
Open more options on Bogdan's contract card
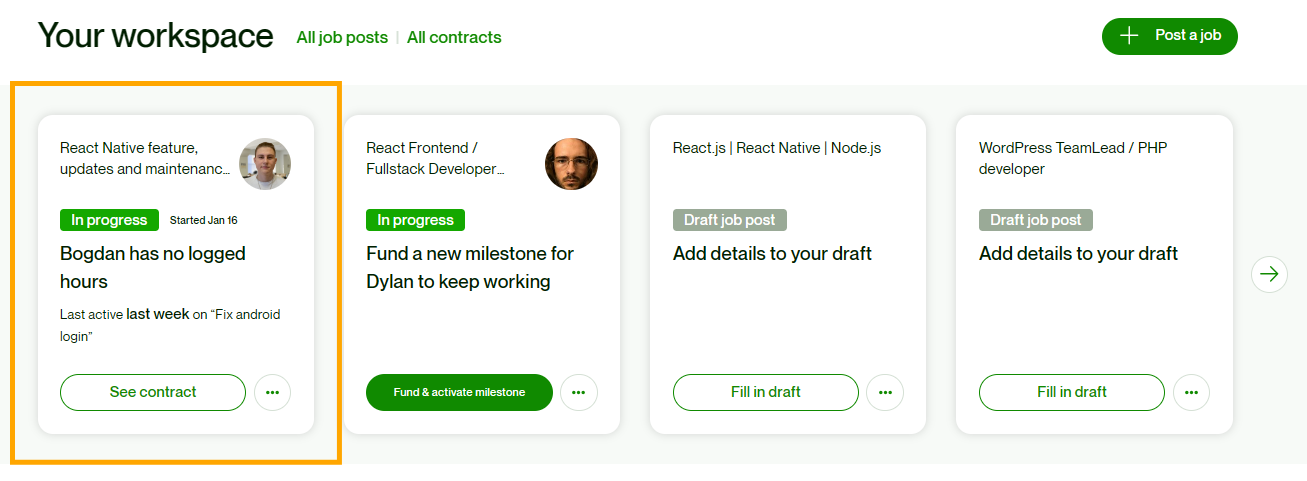[272, 393]
